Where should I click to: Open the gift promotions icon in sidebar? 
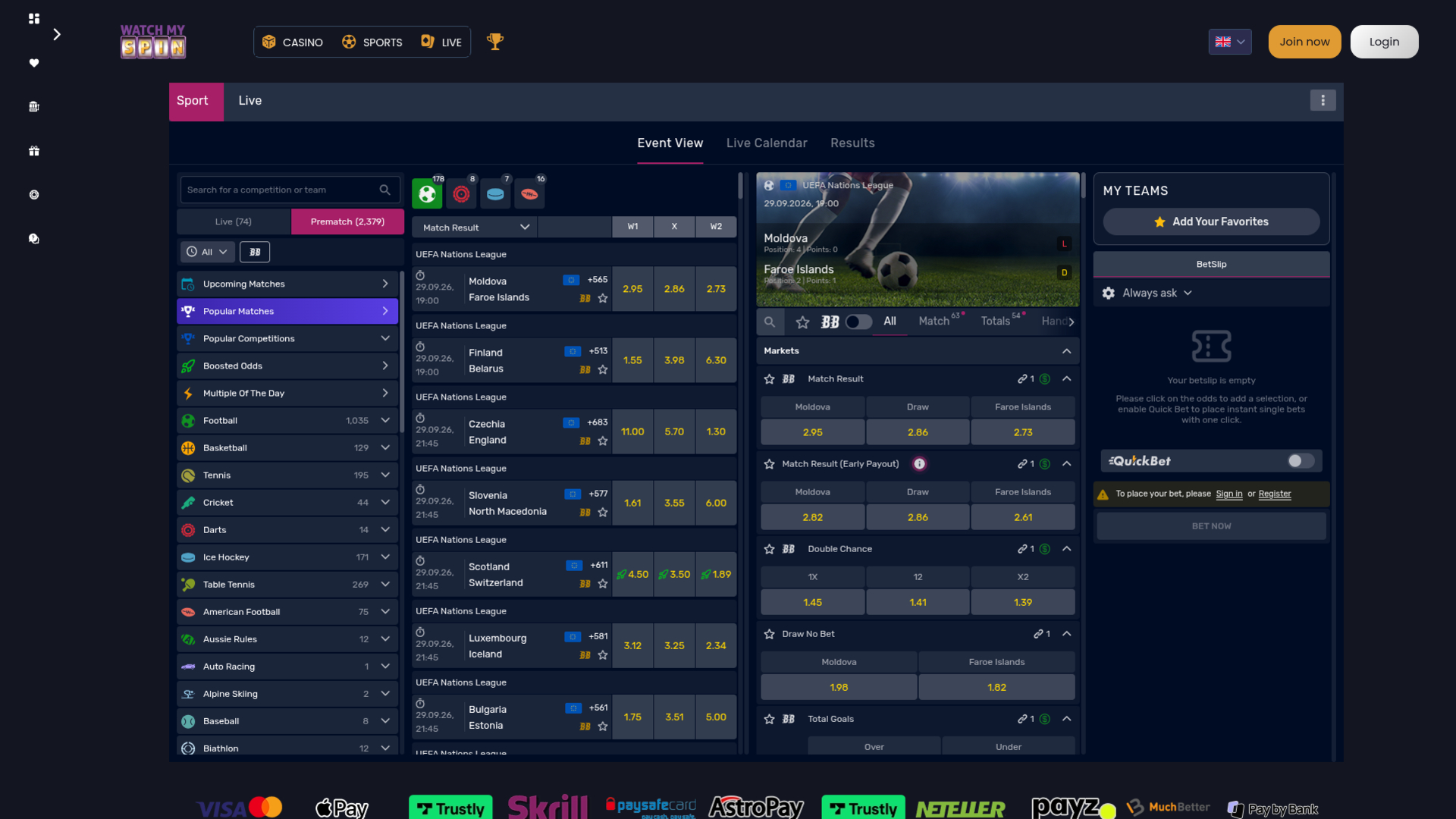click(x=34, y=151)
